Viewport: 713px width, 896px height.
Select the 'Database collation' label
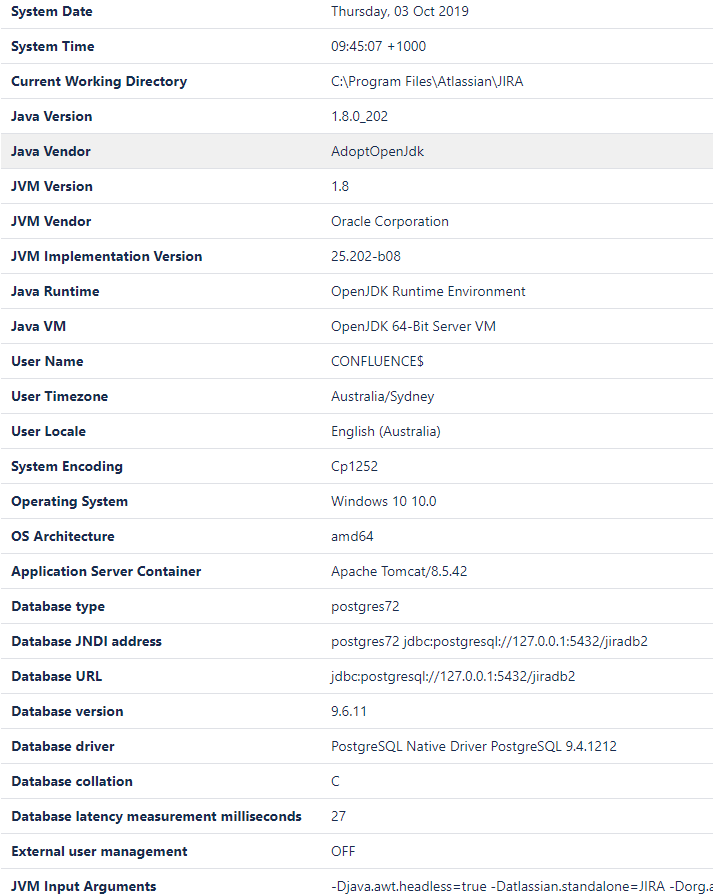(x=72, y=781)
